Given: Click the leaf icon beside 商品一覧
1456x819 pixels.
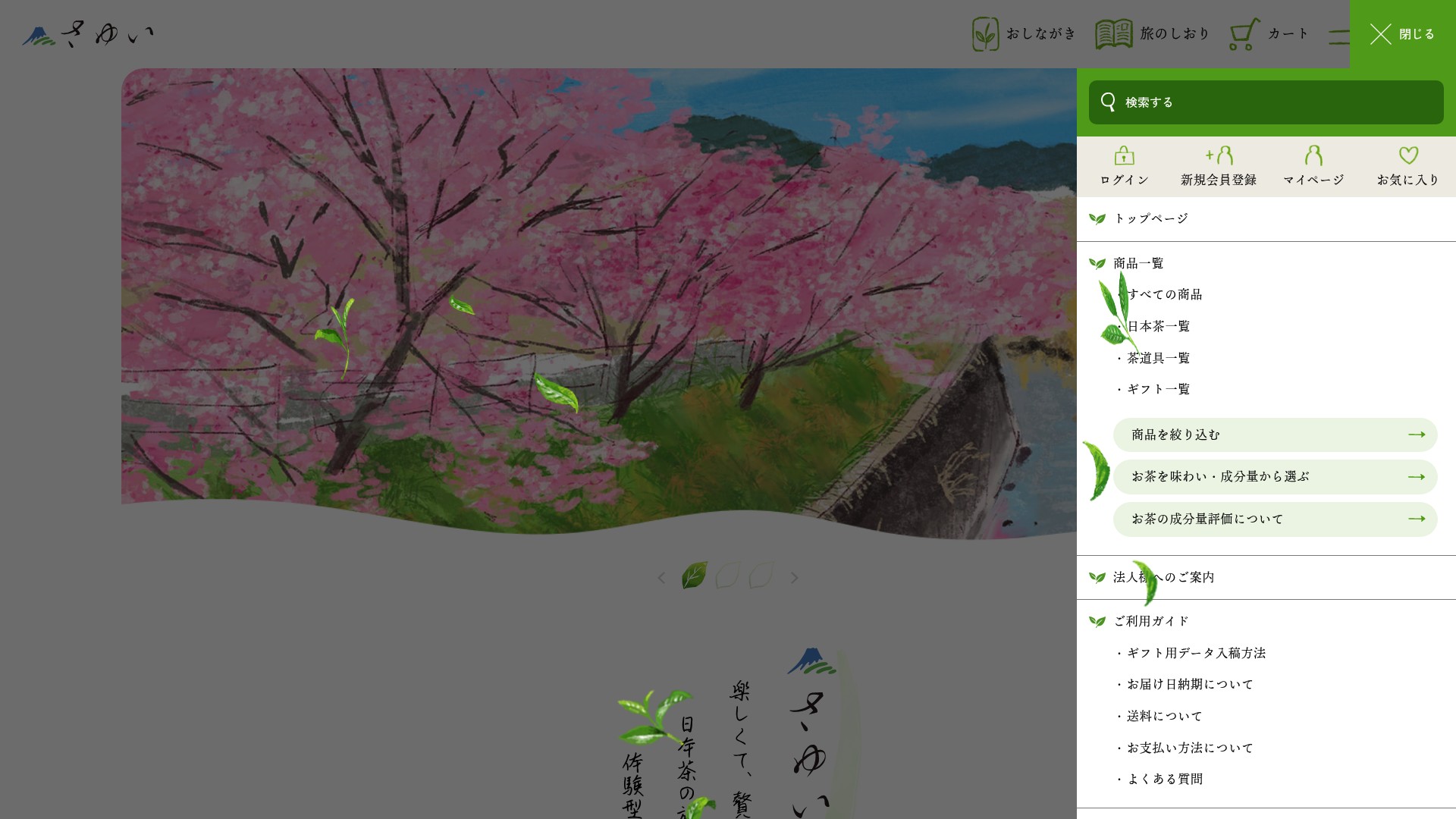Looking at the screenshot, I should click(1097, 264).
